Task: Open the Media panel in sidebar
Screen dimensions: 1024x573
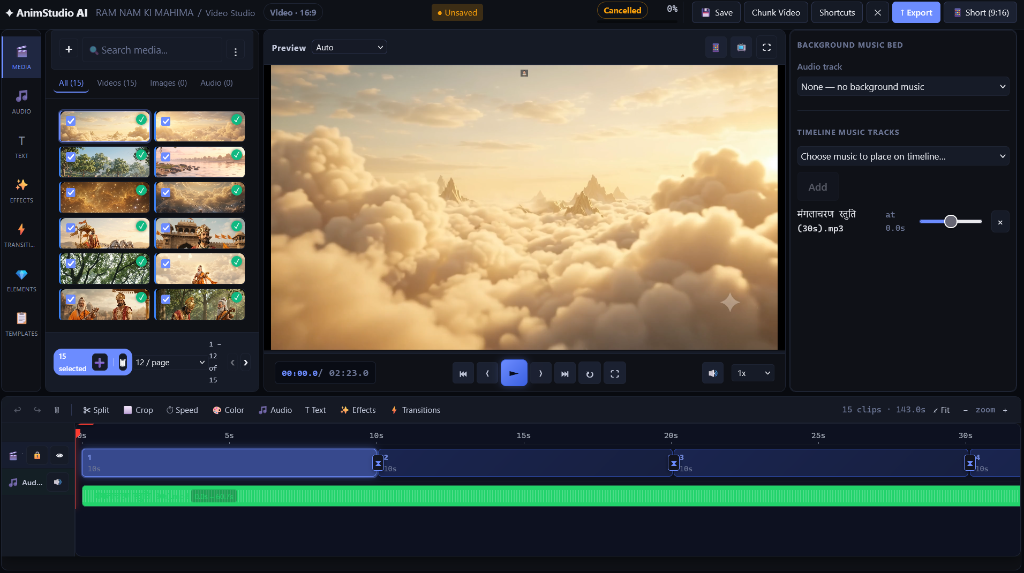Action: point(22,57)
